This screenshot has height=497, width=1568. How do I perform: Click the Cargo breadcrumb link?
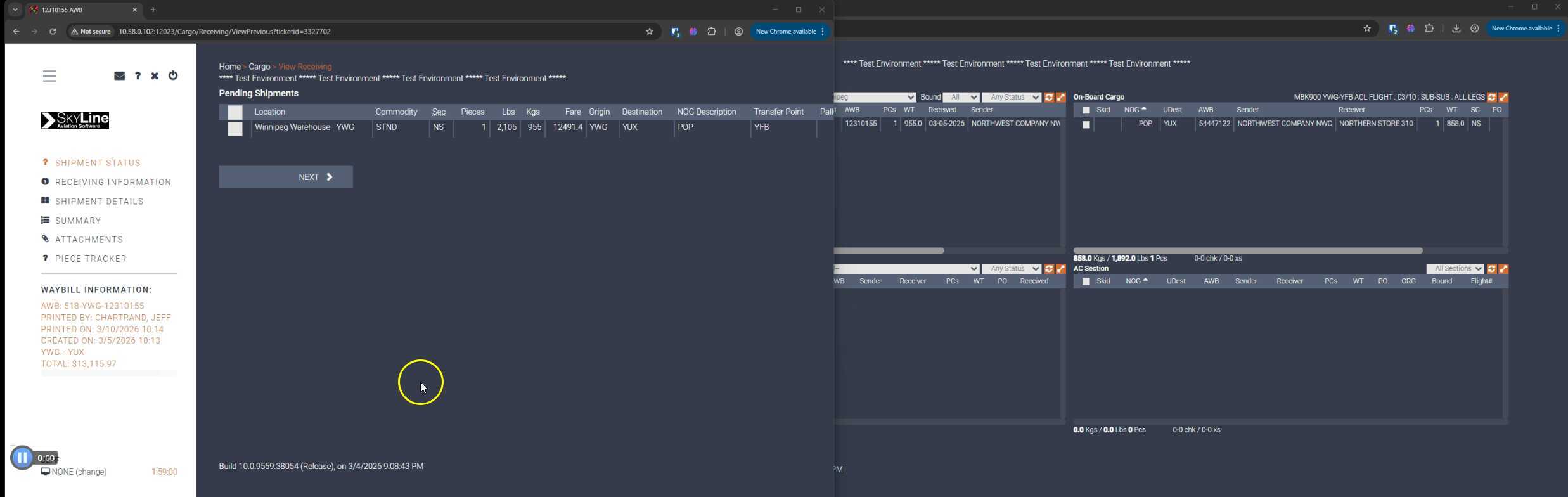pos(259,67)
